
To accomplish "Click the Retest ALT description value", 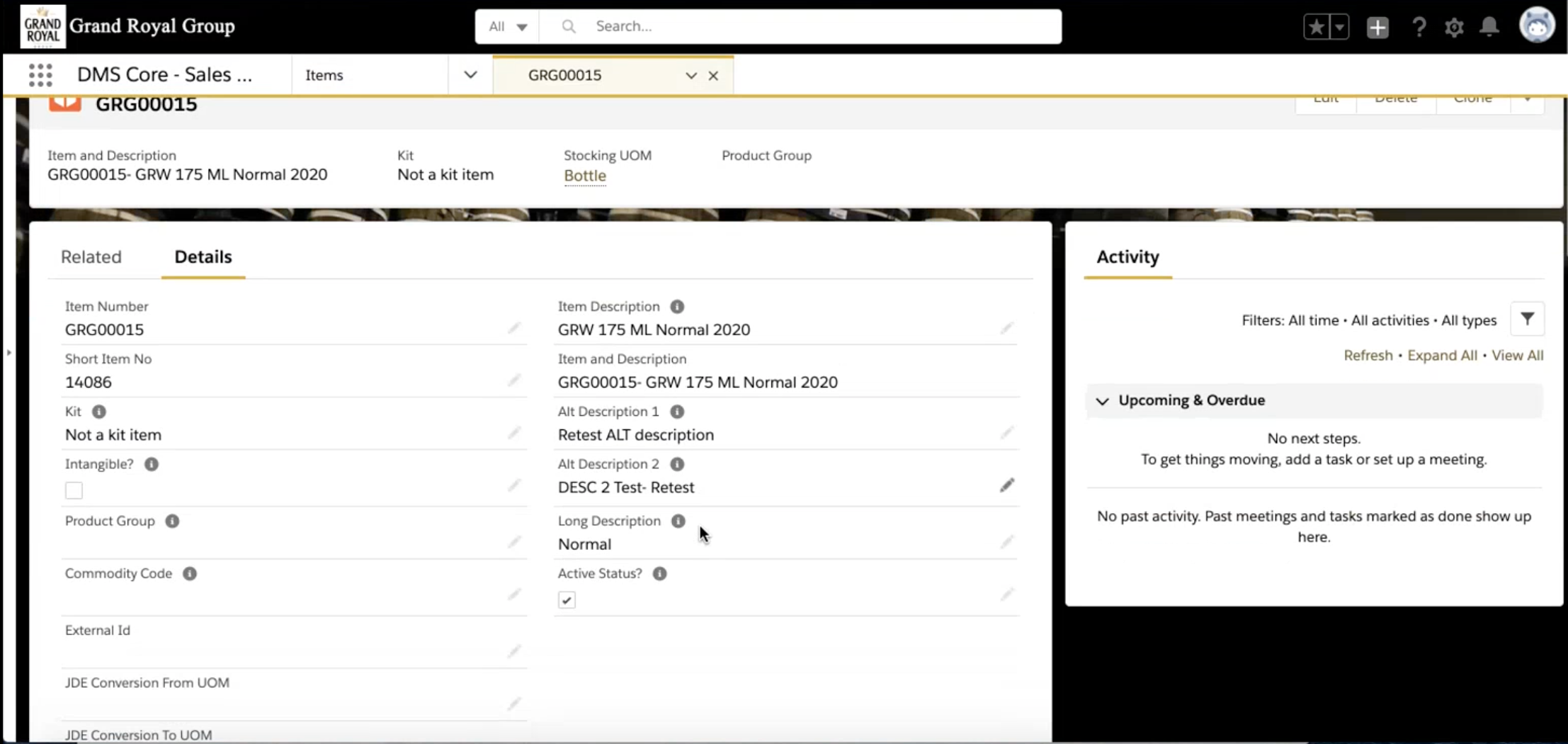I will 635,435.
